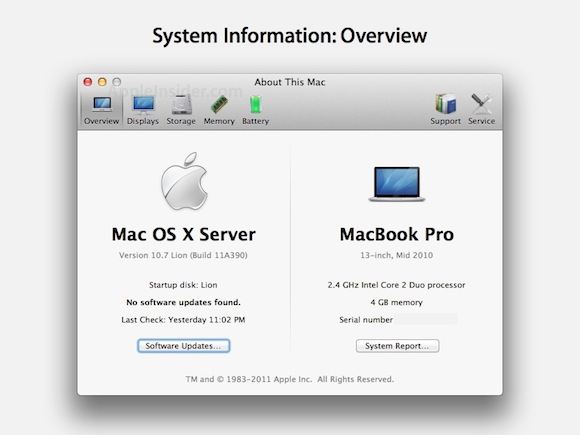Open the Memory RAM chip icon
Viewport: 580px width, 435px height.
(219, 104)
